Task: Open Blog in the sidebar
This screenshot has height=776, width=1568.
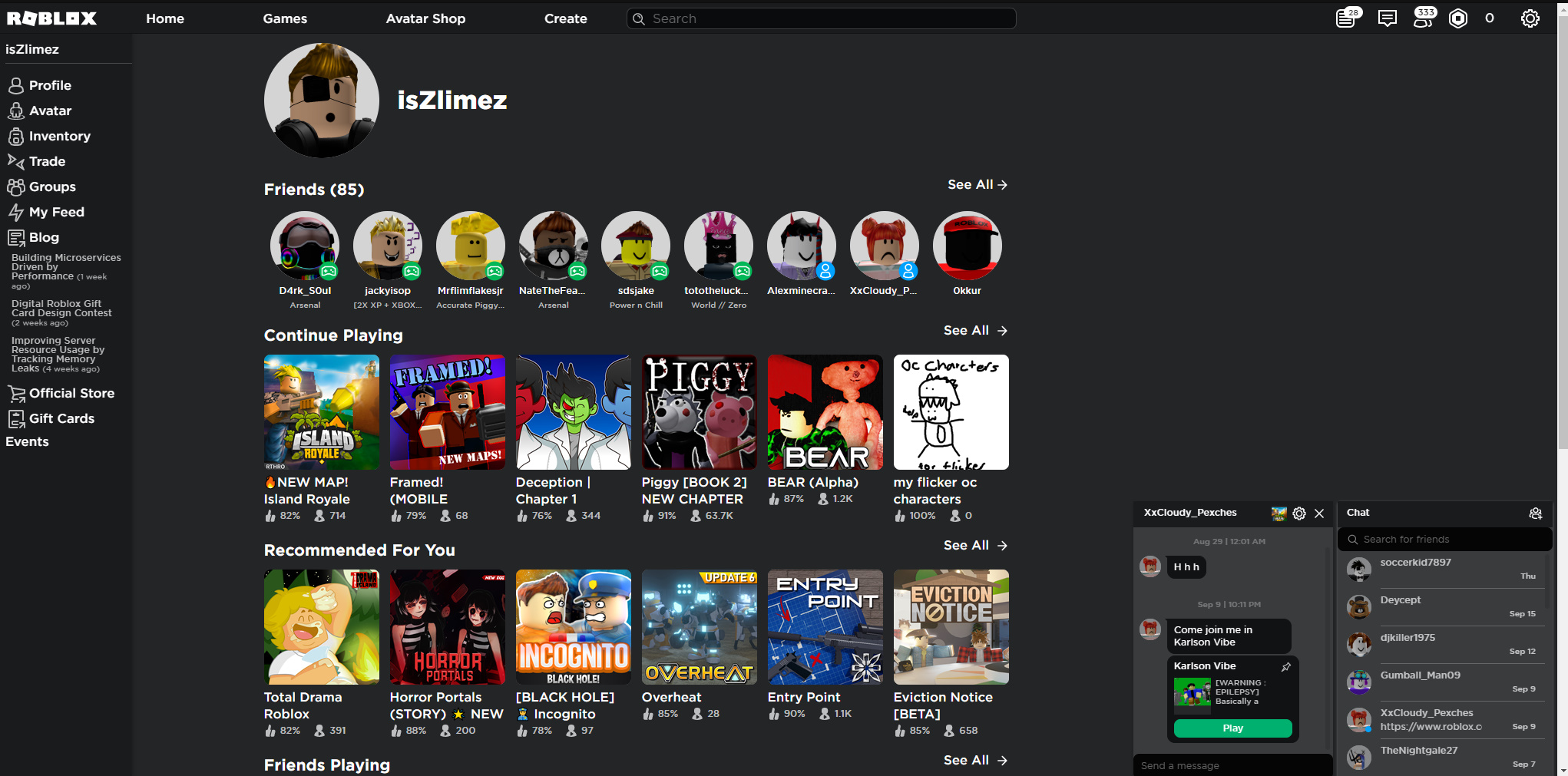Action: point(33,237)
